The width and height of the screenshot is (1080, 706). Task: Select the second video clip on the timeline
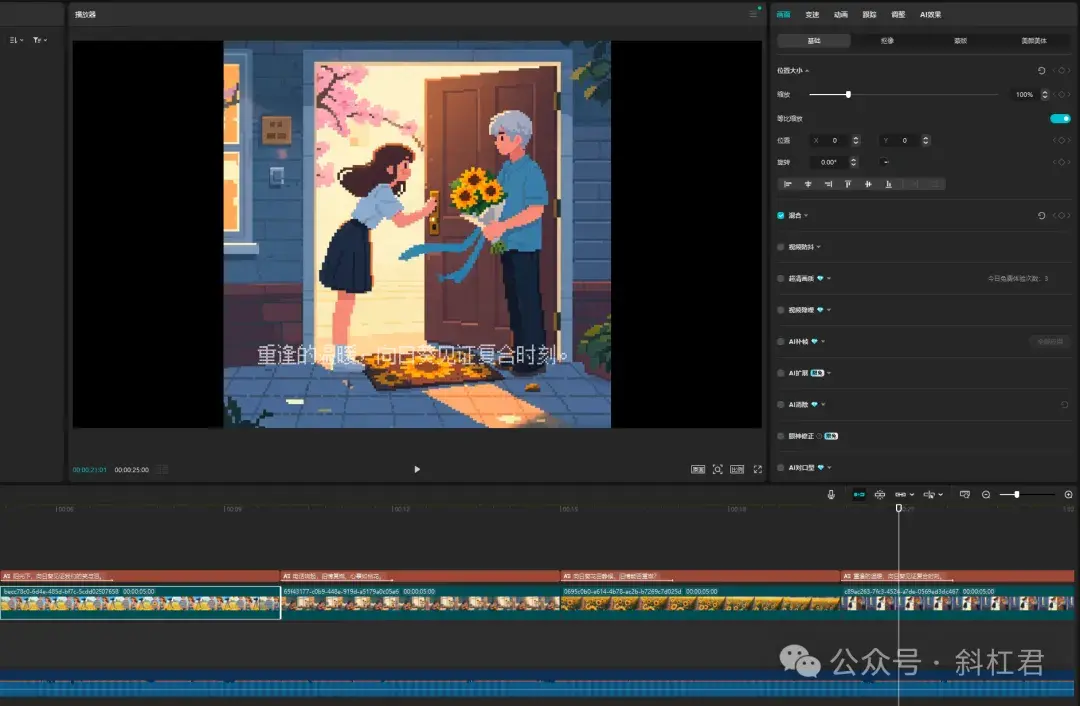[420, 603]
